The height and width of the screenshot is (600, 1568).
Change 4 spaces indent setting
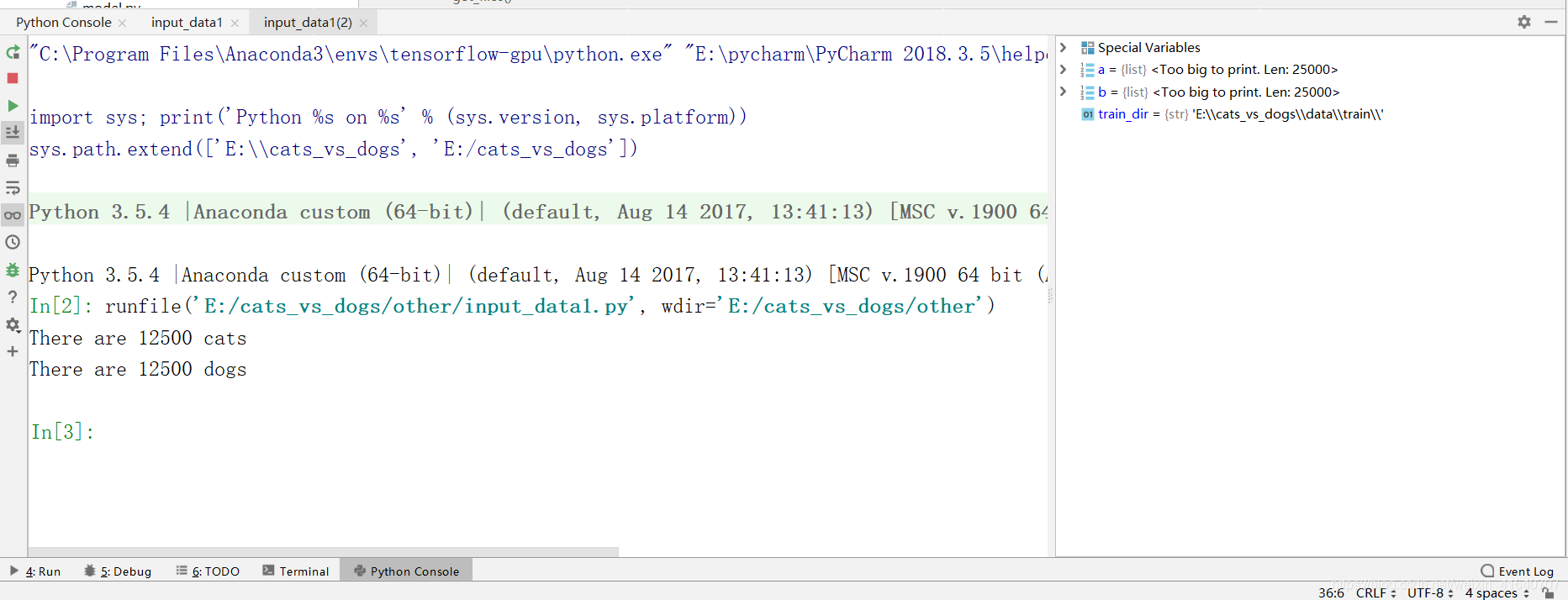click(x=1497, y=592)
